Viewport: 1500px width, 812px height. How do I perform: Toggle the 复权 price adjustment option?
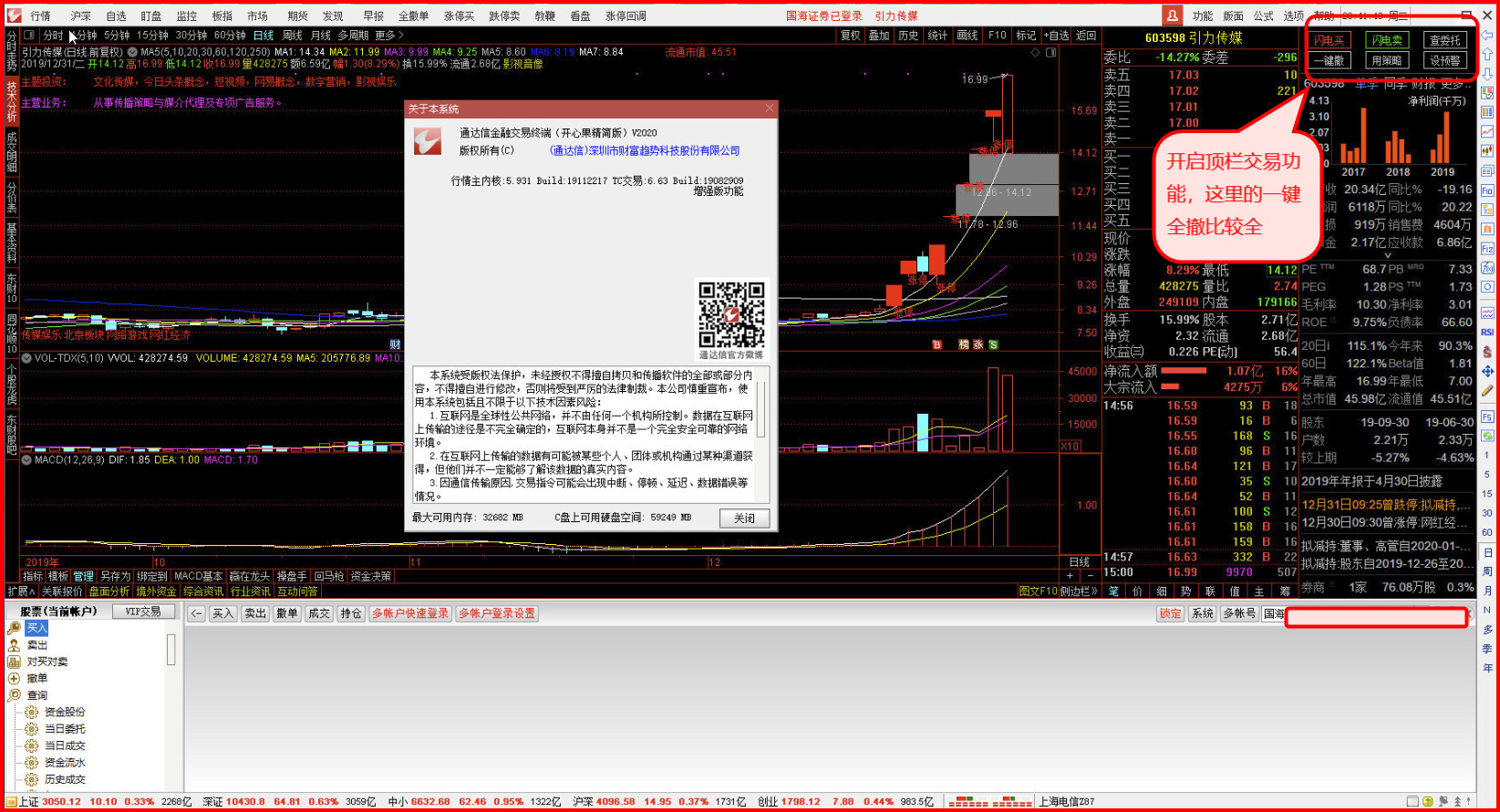tap(850, 36)
